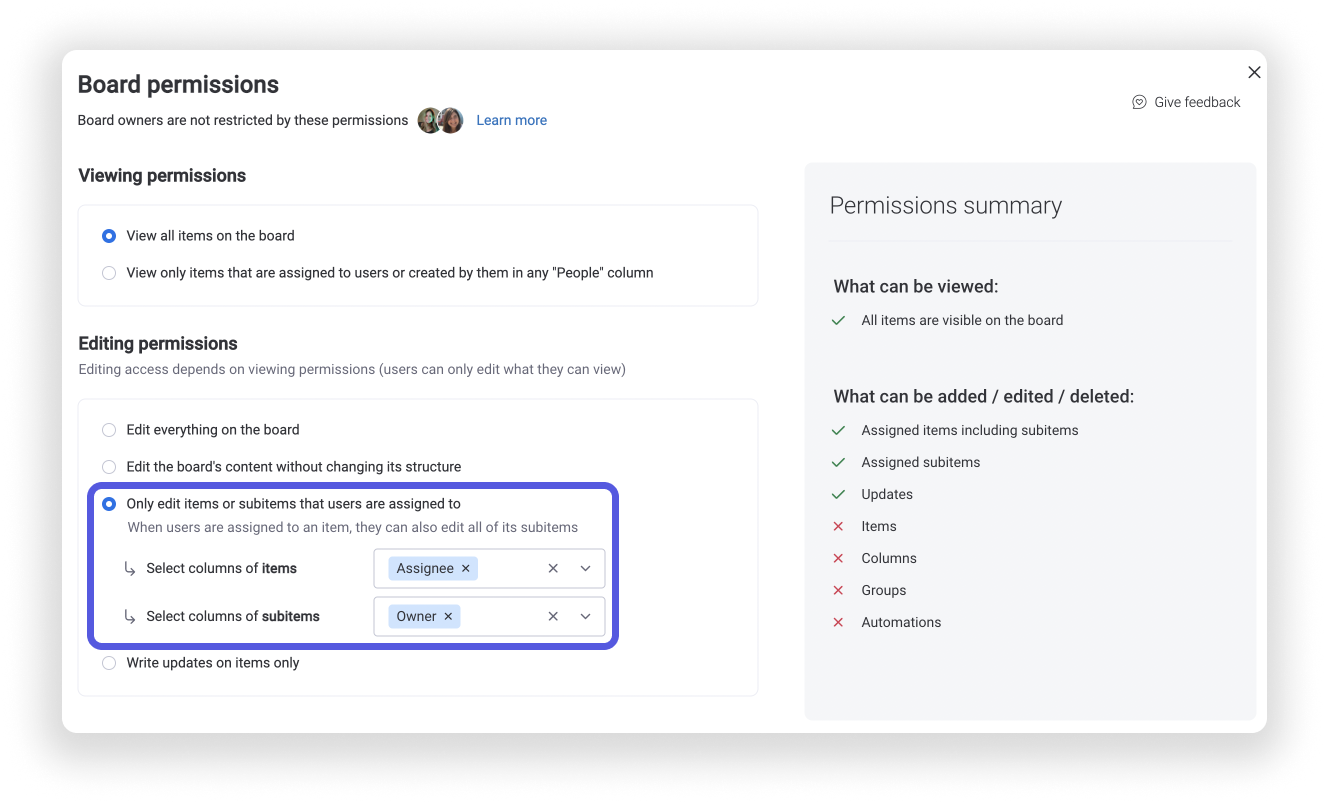Remove the Assignee chip via its x icon
This screenshot has width=1325, height=803.
(466, 568)
